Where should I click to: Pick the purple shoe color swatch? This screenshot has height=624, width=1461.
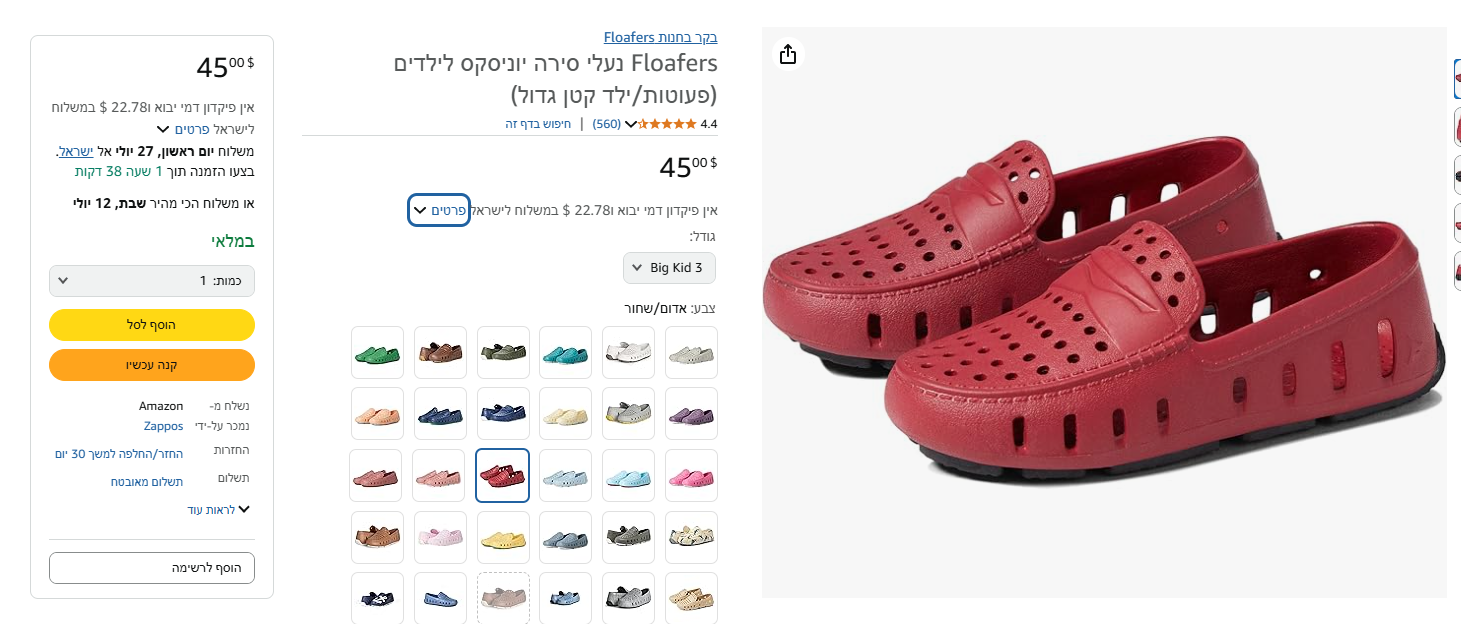691,413
